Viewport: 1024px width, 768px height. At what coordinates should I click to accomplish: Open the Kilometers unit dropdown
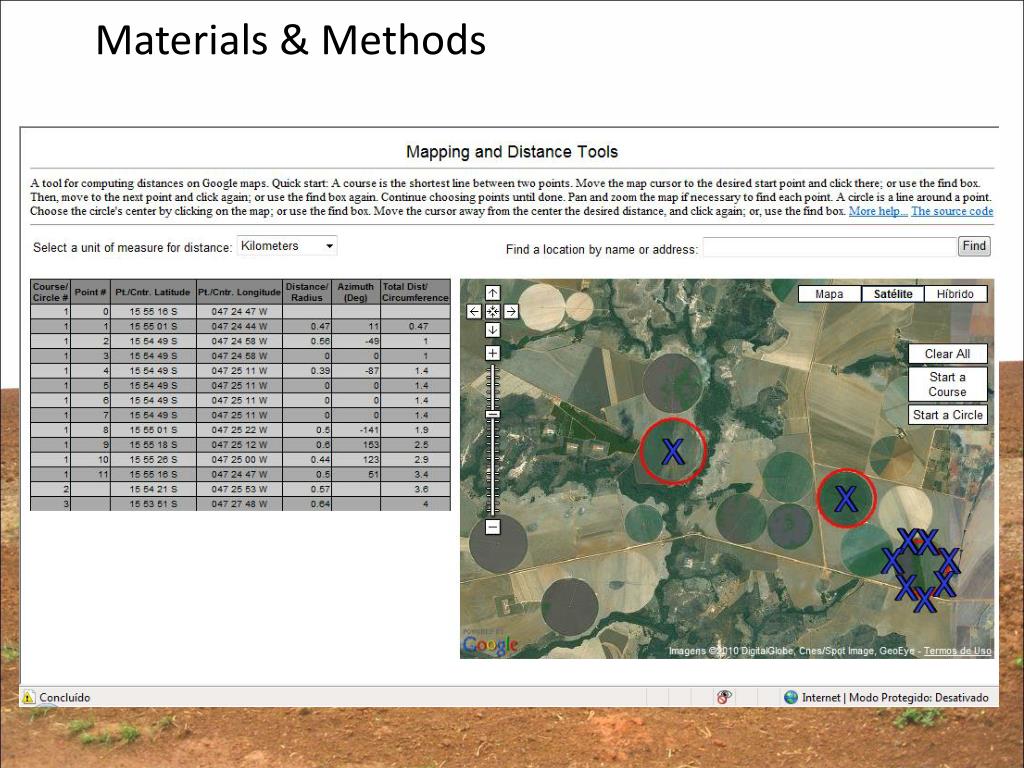pyautogui.click(x=287, y=246)
